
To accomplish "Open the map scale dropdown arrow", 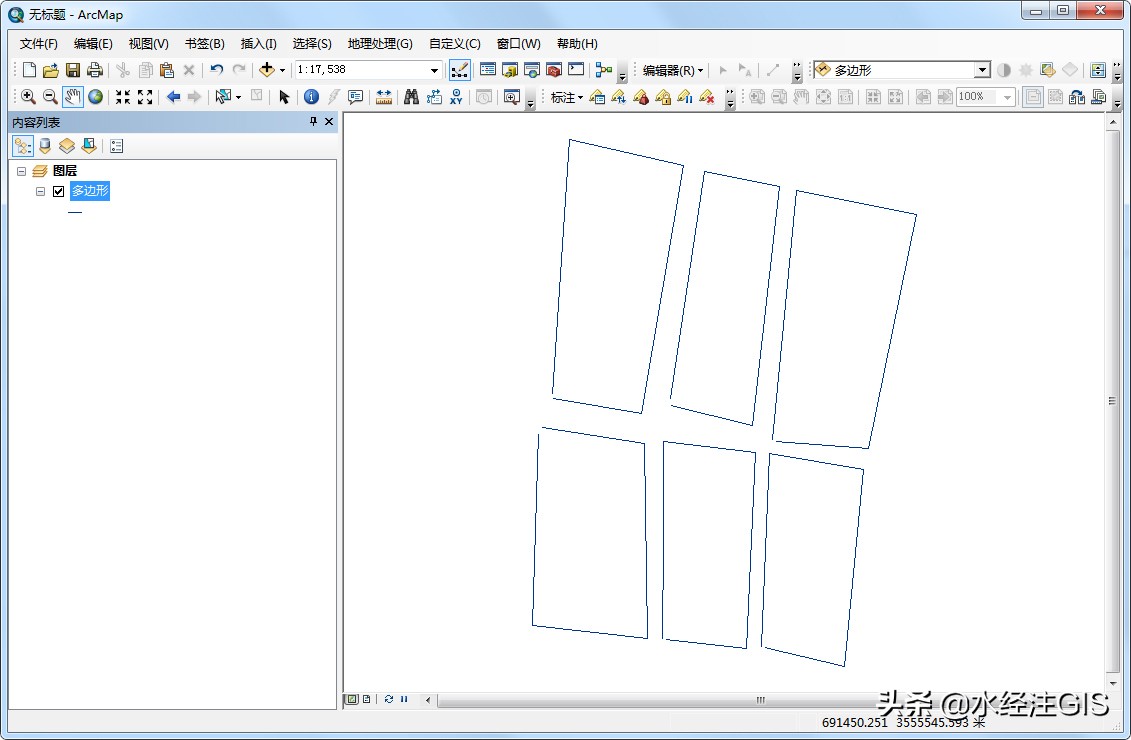I will [435, 70].
